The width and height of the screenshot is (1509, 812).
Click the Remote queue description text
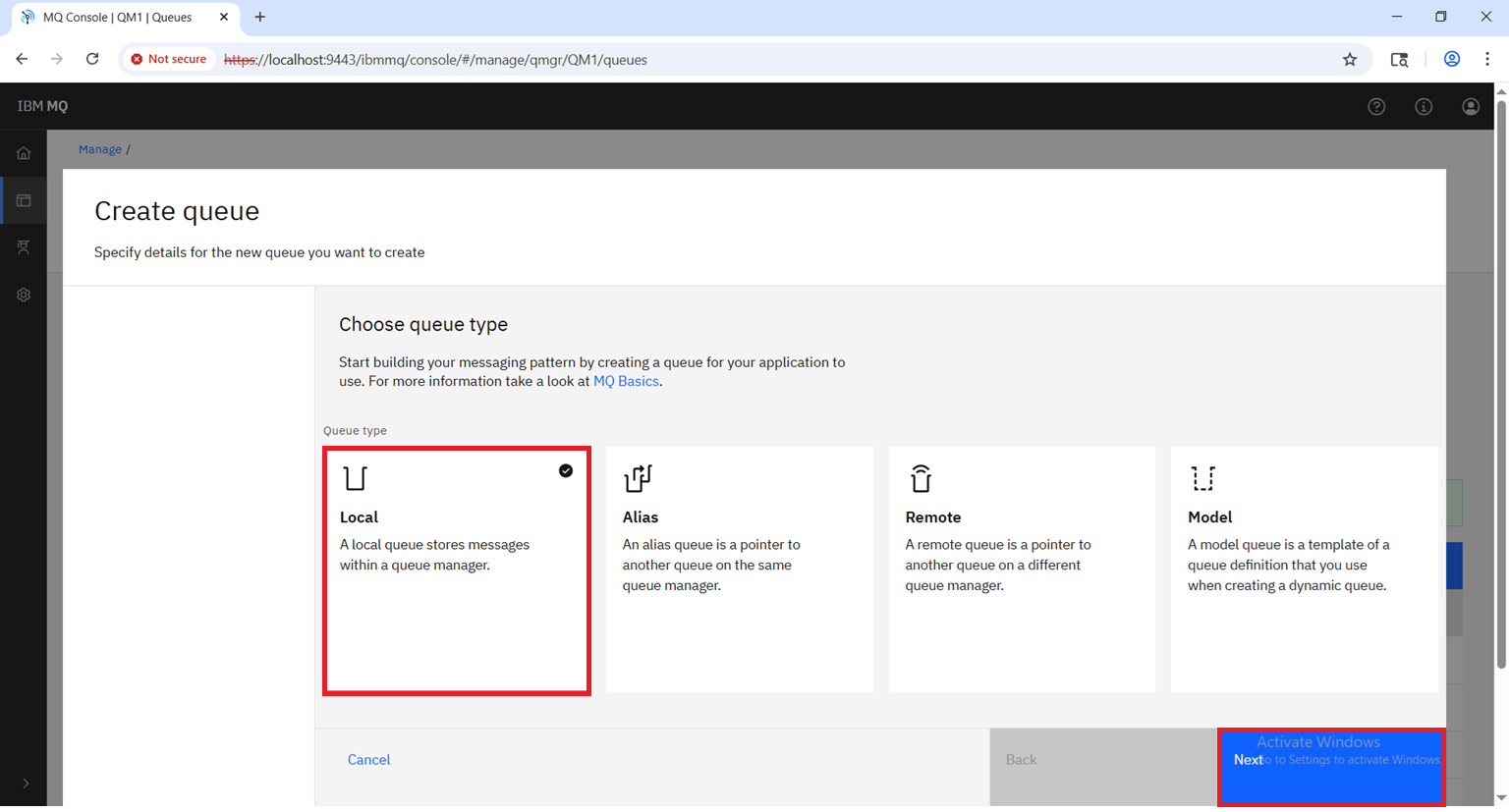pyautogui.click(x=998, y=565)
